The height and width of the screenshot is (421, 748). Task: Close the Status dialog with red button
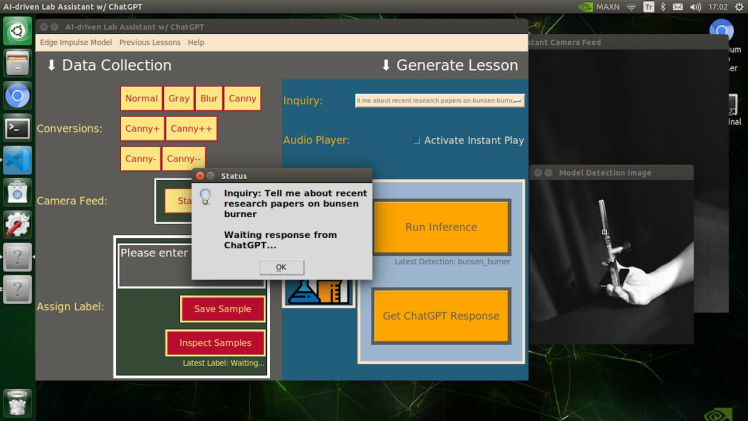[x=200, y=175]
